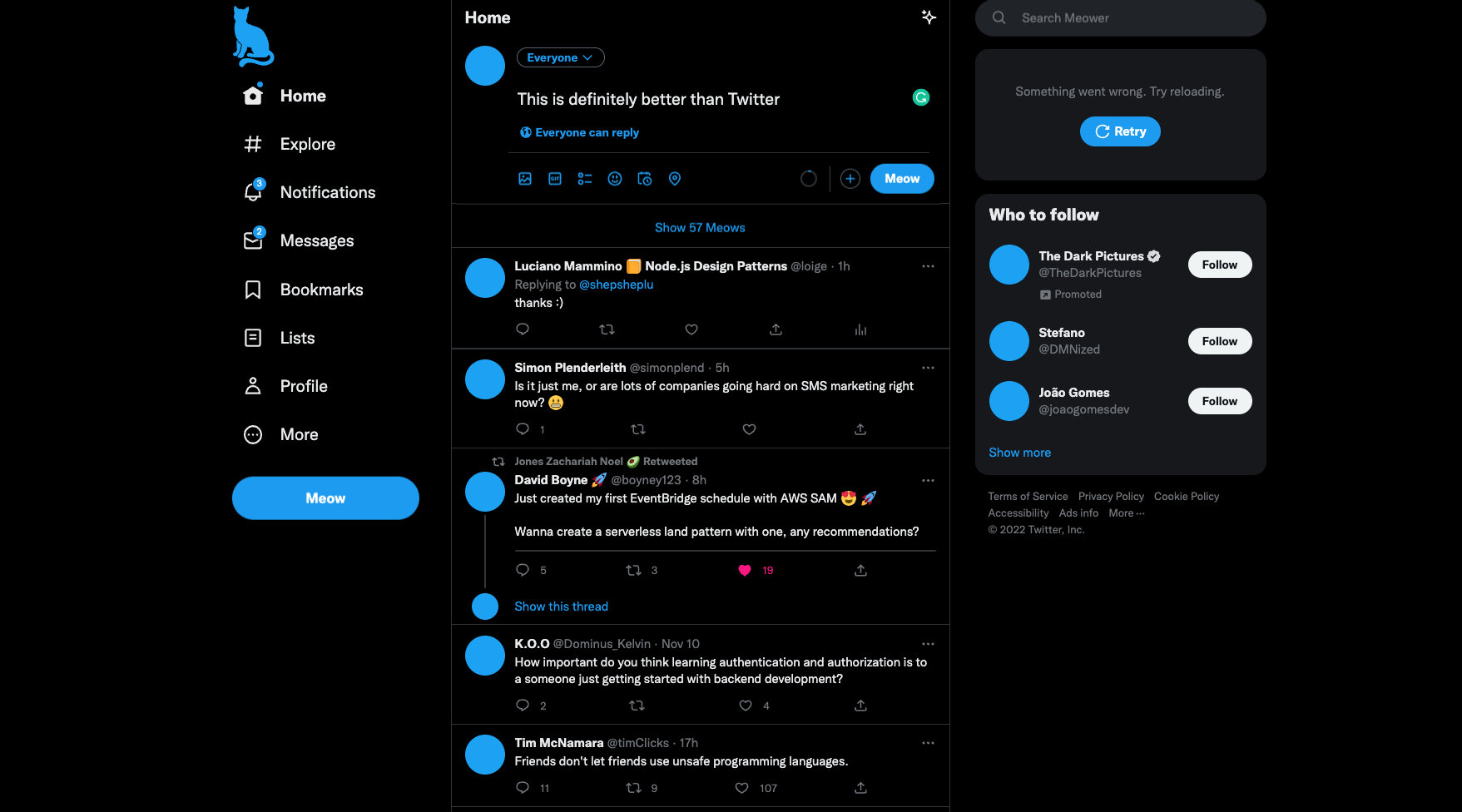Click the blue cat logo

tap(253, 37)
